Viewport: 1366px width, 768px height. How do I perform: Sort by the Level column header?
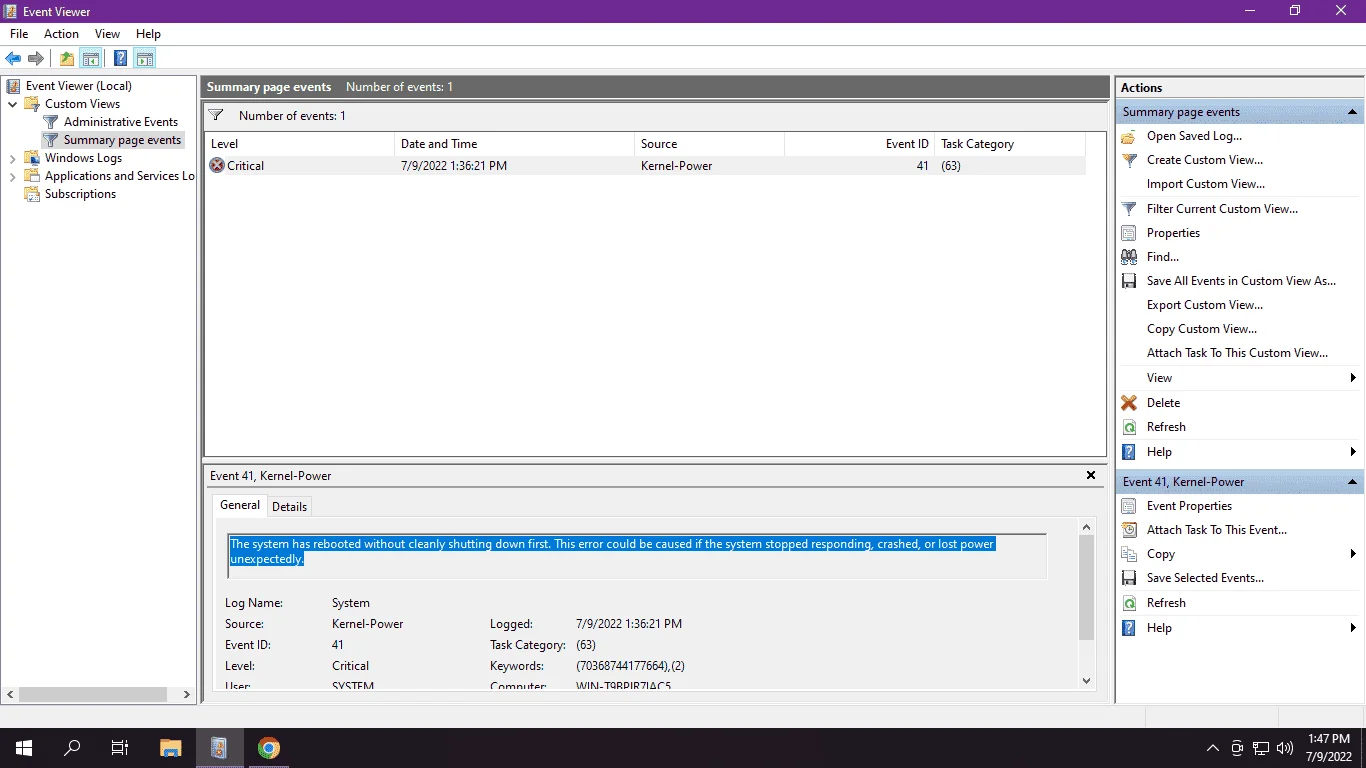tap(300, 144)
